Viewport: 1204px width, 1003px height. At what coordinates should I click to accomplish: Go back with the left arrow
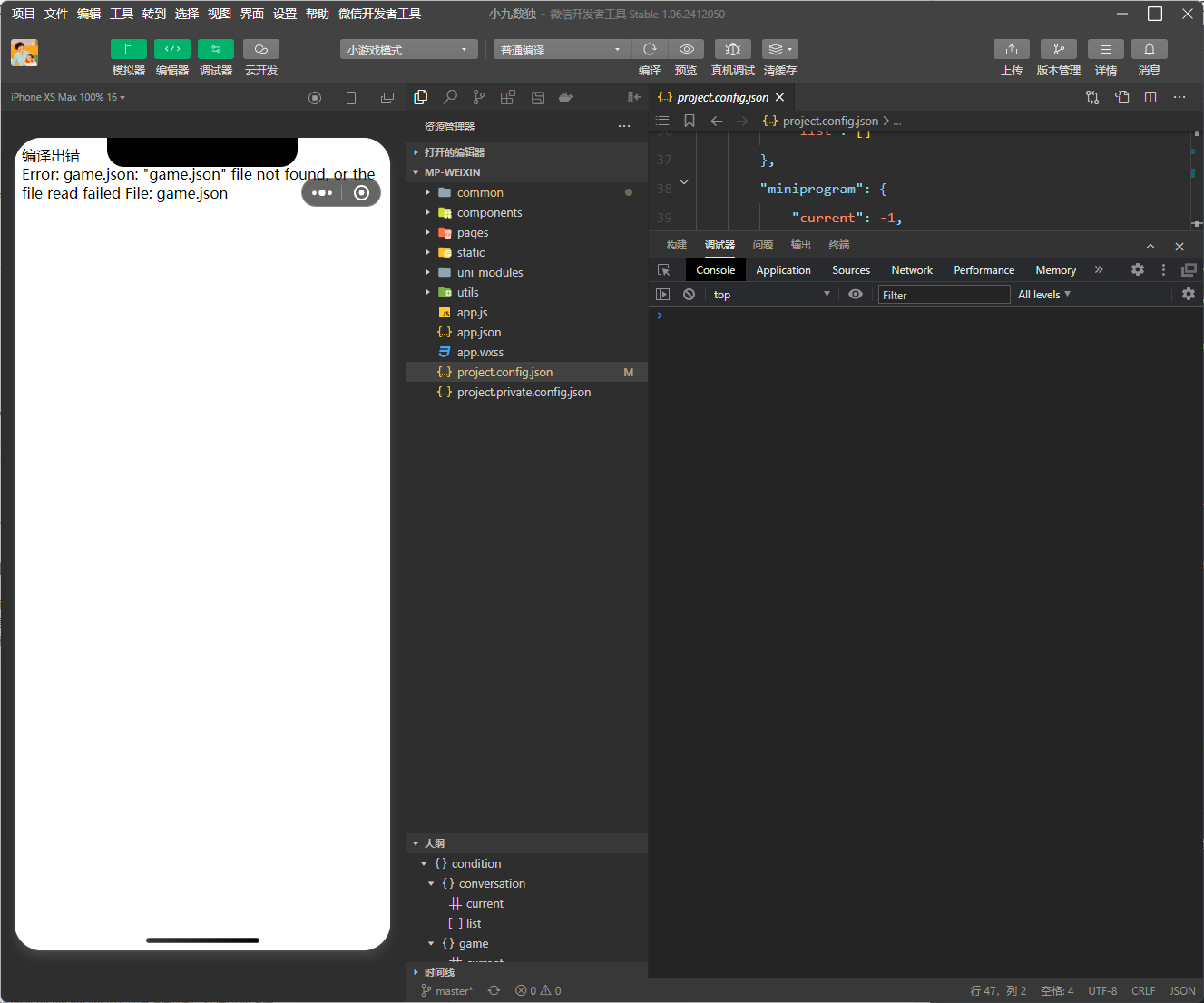click(717, 121)
